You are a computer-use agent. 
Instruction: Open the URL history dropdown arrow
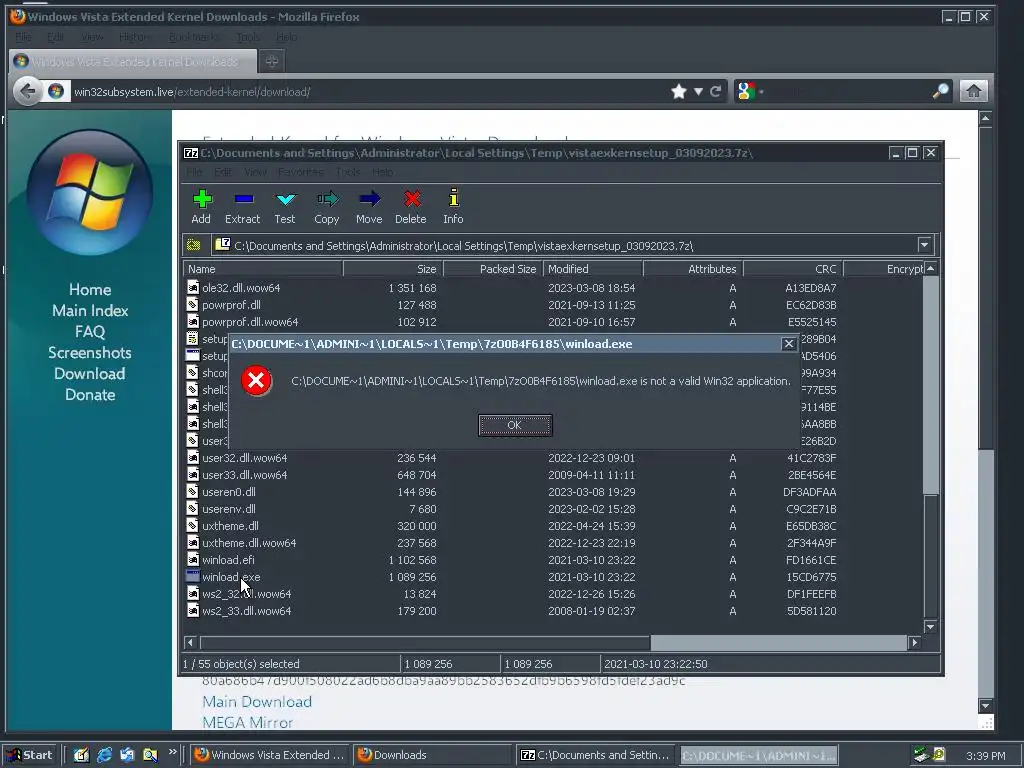click(698, 91)
